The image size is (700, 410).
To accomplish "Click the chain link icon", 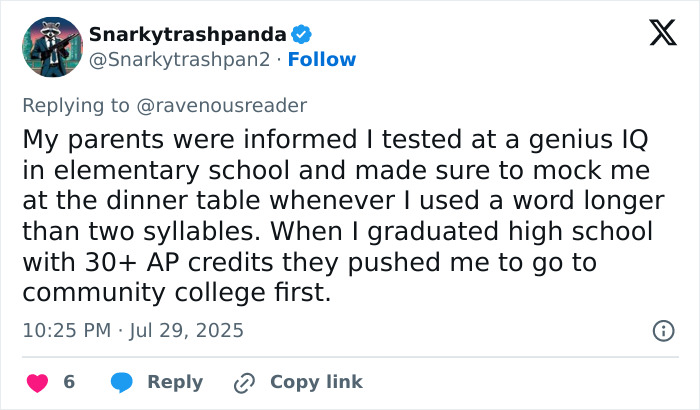I will [x=244, y=382].
